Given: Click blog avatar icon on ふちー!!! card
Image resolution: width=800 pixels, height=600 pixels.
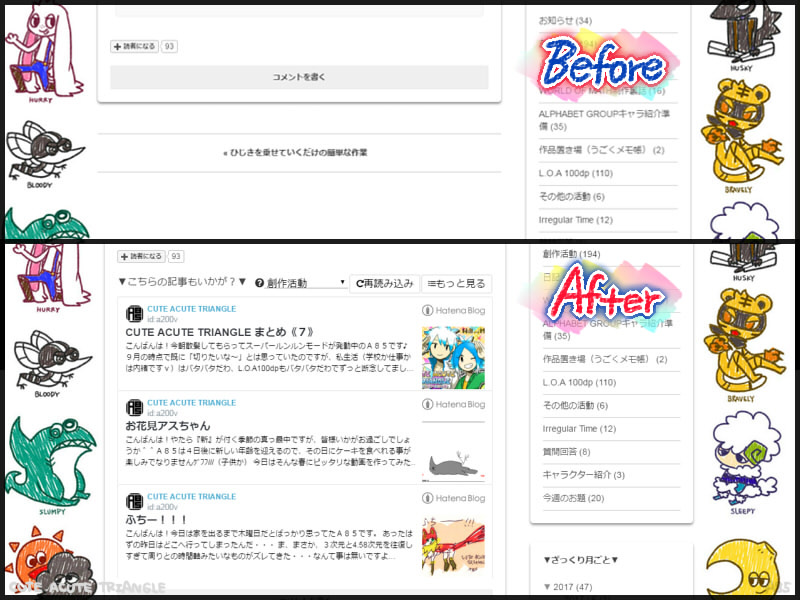Looking at the screenshot, I should pyautogui.click(x=134, y=501).
